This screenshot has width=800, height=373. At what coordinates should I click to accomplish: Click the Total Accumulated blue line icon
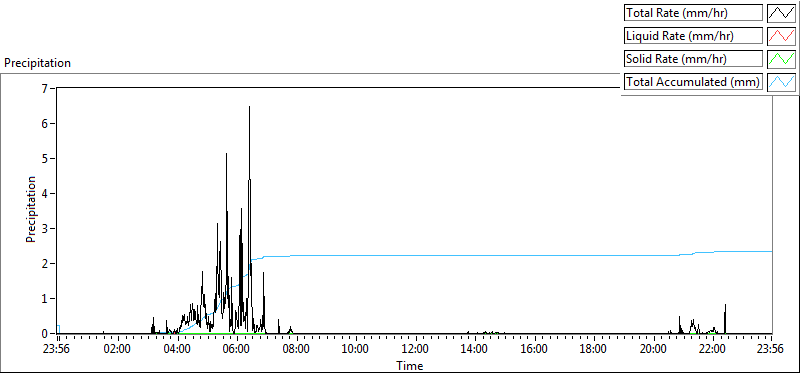click(x=782, y=81)
